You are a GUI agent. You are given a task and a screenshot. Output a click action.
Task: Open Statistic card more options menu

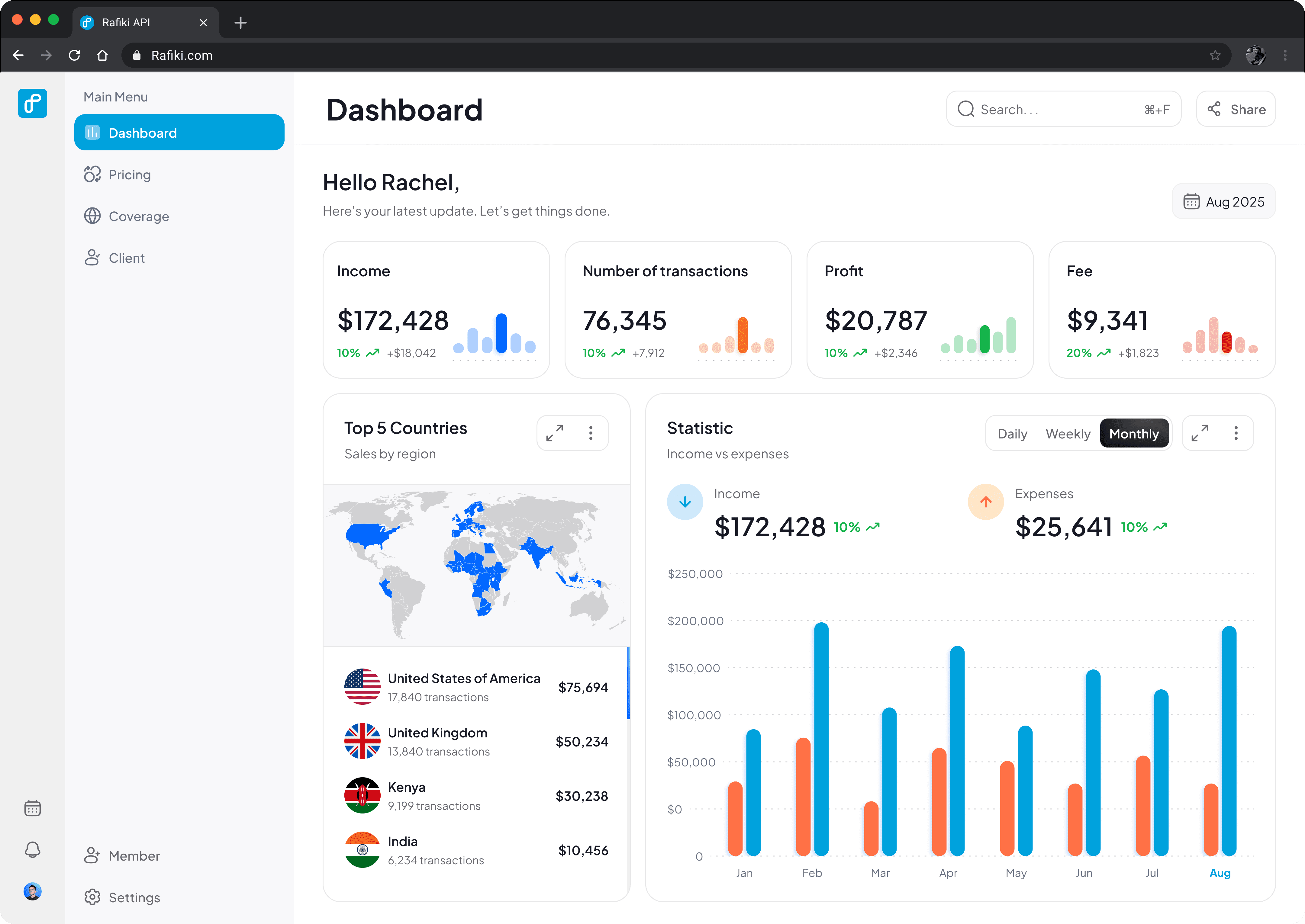click(x=1236, y=433)
